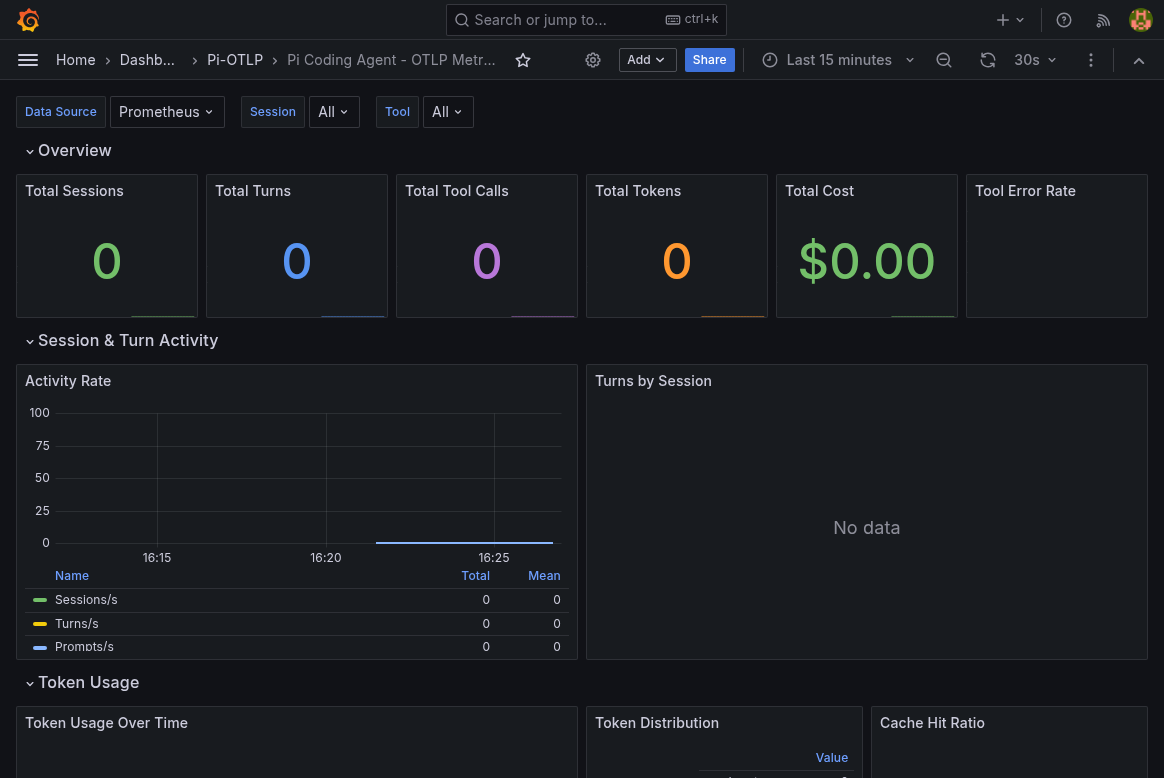The image size is (1164, 778).
Task: Click the Token Distribution panel title
Action: [657, 723]
